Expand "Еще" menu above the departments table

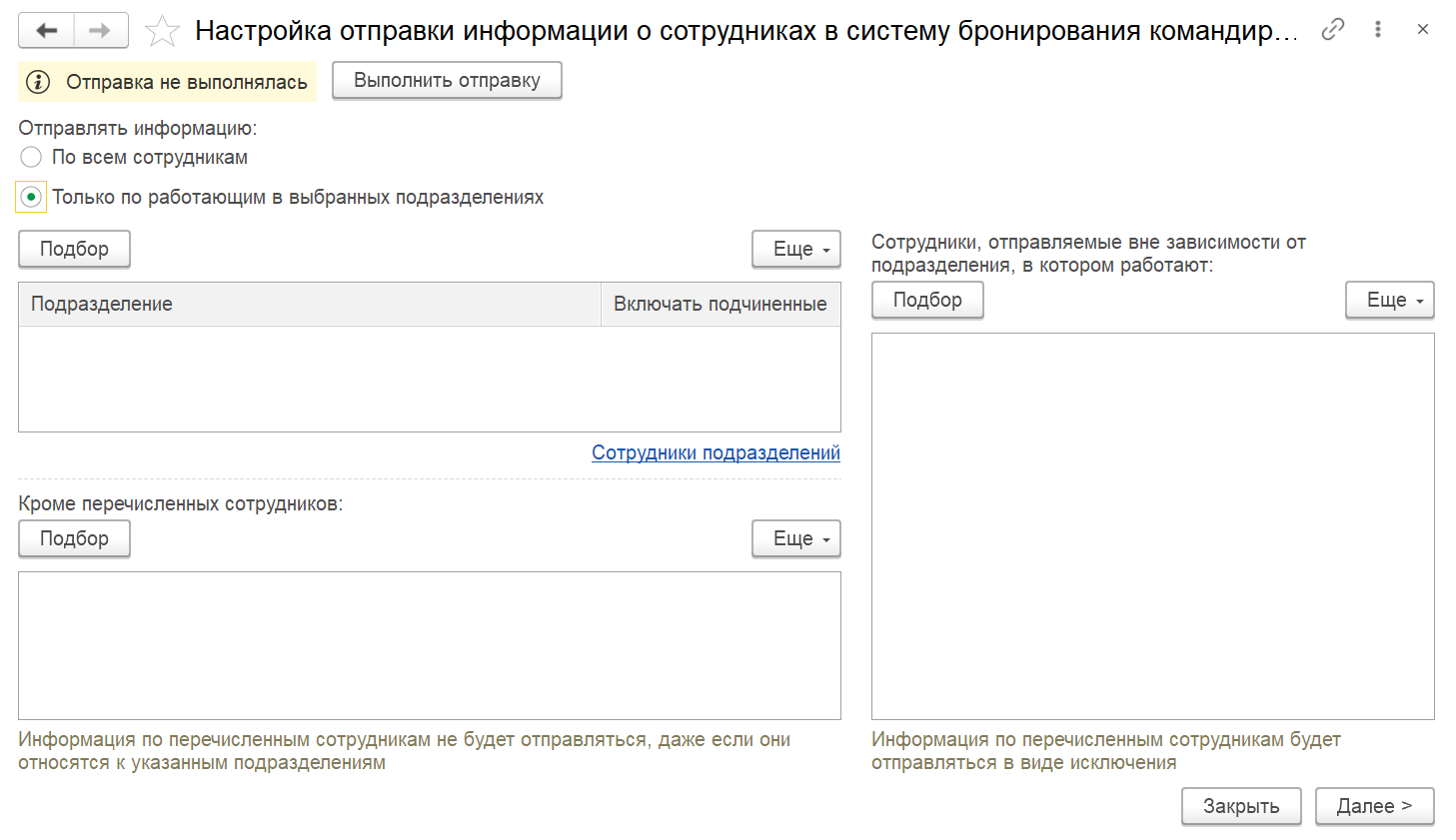point(795,249)
